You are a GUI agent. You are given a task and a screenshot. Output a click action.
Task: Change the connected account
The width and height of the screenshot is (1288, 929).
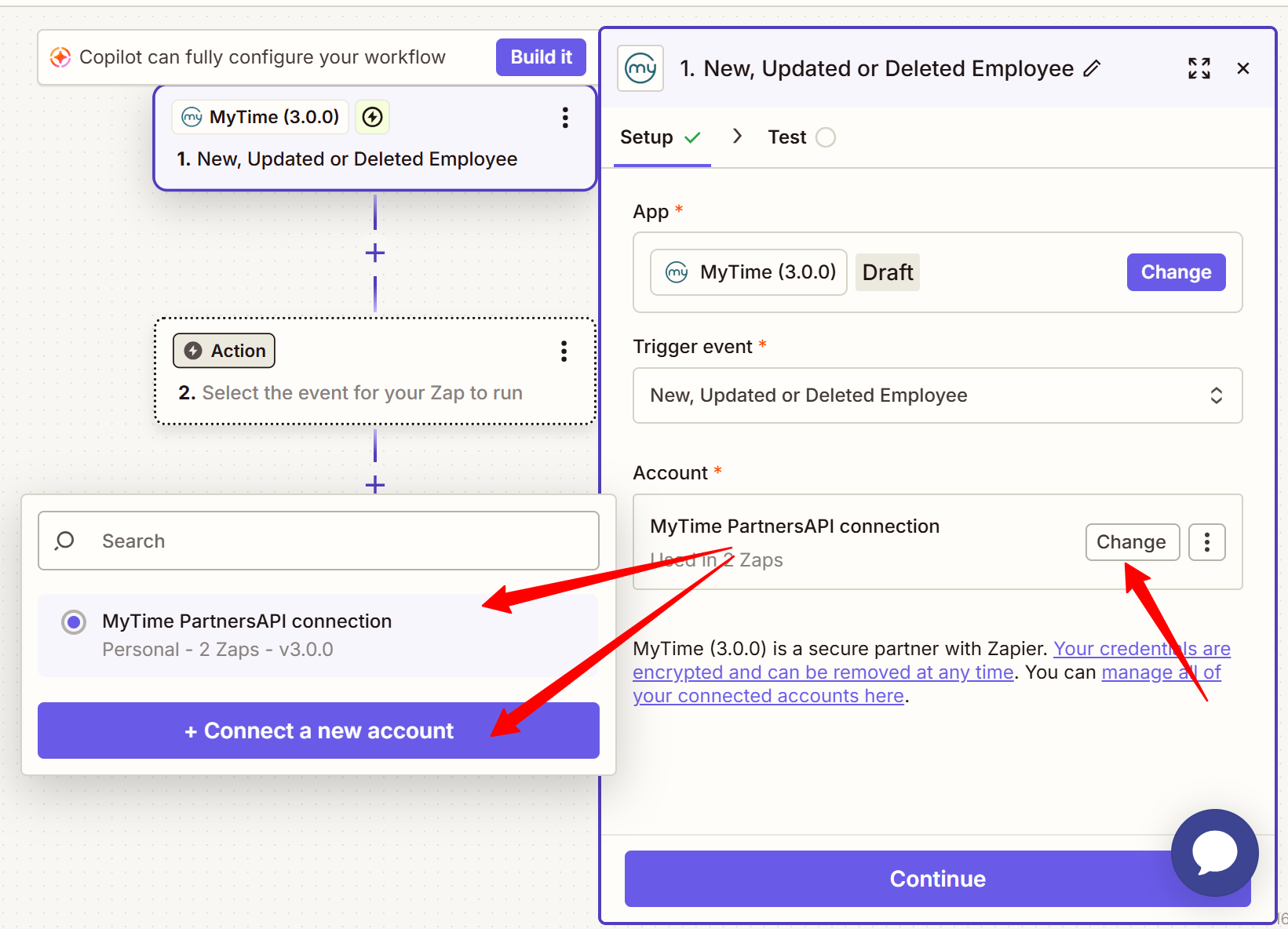(1132, 542)
